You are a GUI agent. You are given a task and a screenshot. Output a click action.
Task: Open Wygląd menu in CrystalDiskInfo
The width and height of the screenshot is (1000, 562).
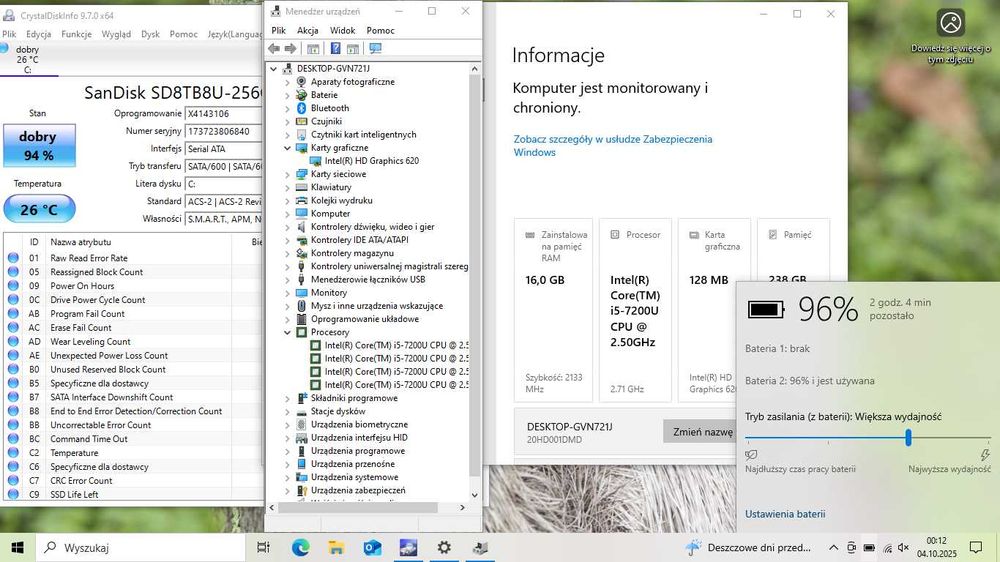click(x=116, y=34)
